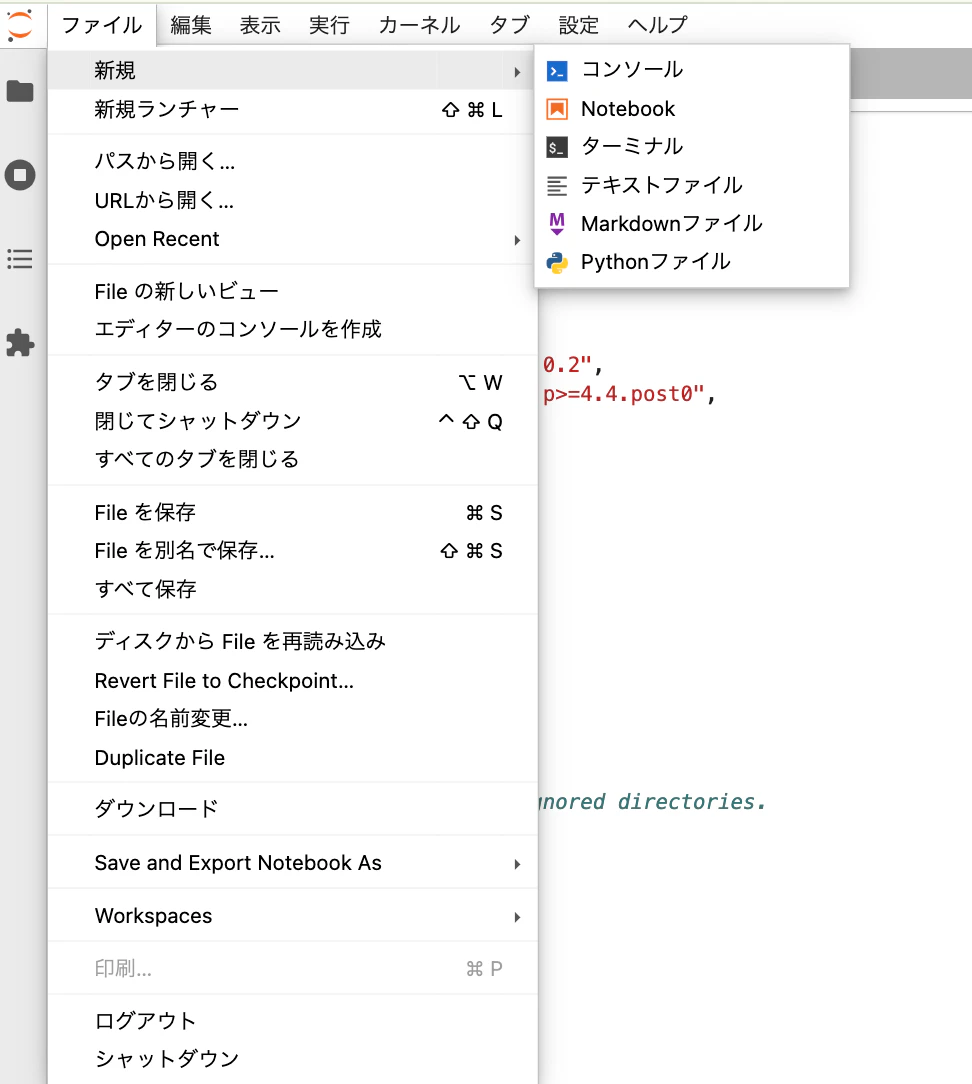Image resolution: width=972 pixels, height=1084 pixels.
Task: Choose すべてのタブを閉じる
Action: pyautogui.click(x=292, y=459)
